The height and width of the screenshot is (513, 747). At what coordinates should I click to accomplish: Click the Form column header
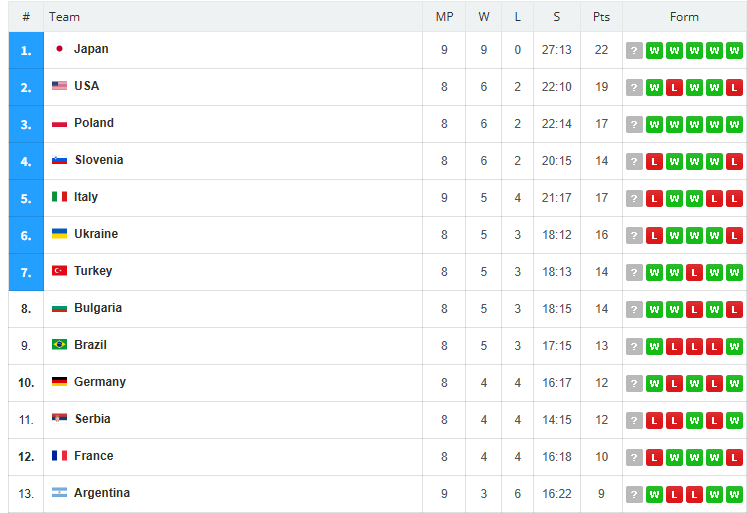click(684, 17)
